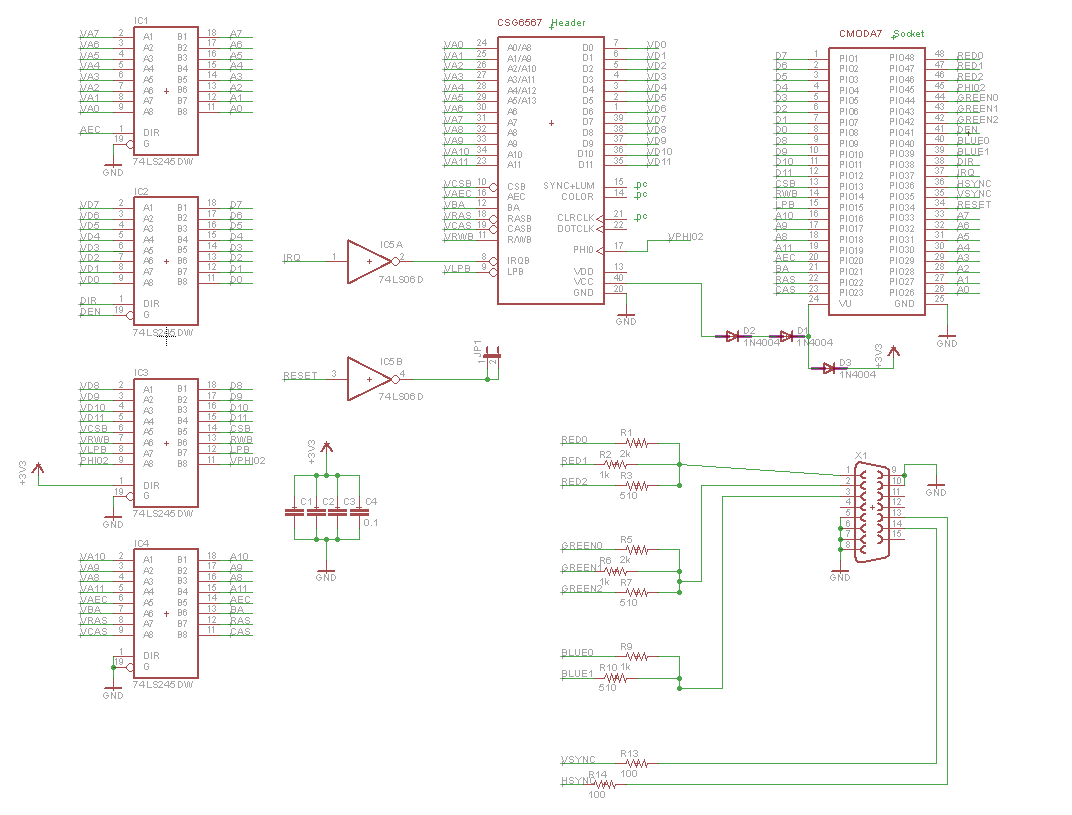
Task: Select the IC5B inverter buffer symbol
Action: [368, 378]
